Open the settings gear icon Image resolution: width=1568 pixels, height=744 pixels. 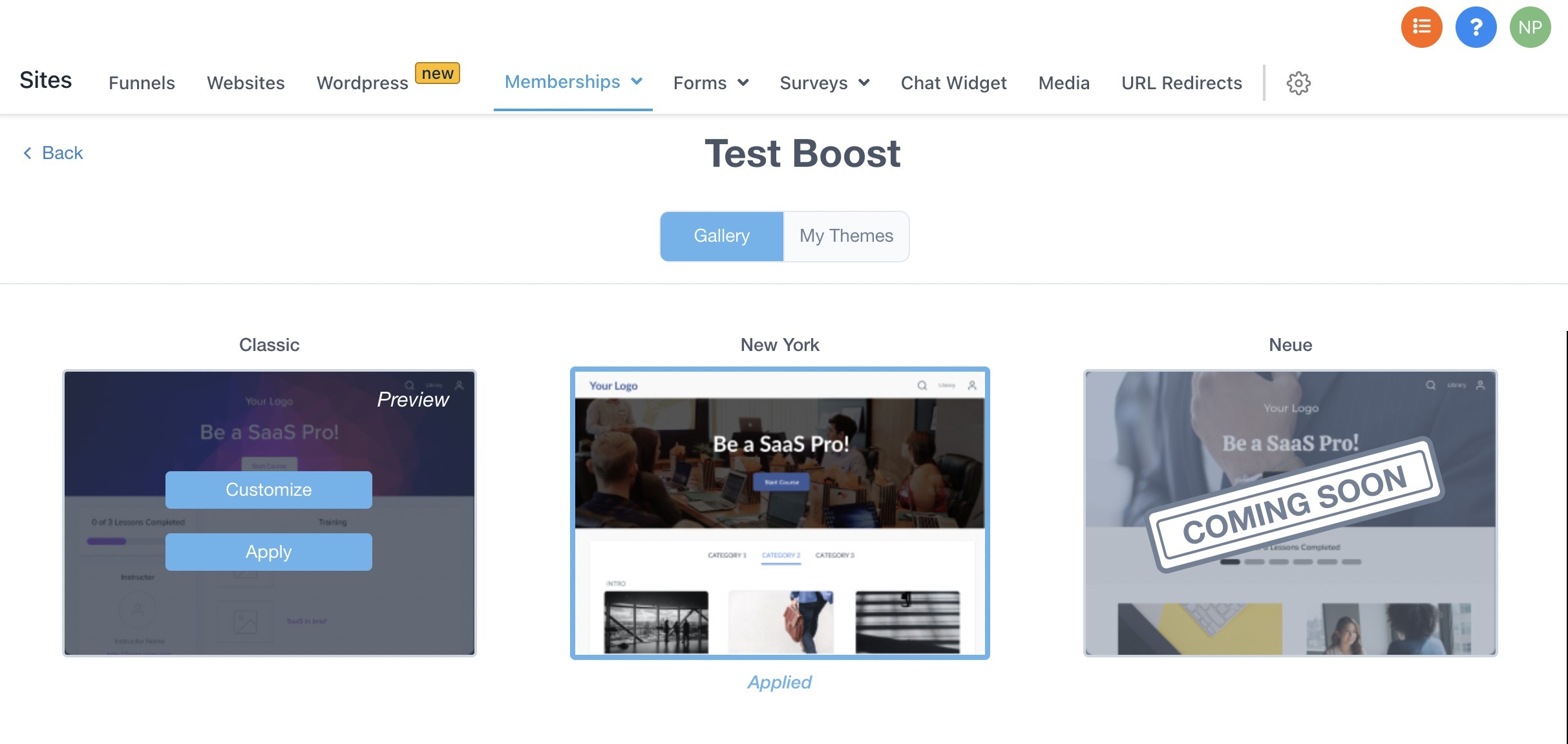coord(1298,83)
